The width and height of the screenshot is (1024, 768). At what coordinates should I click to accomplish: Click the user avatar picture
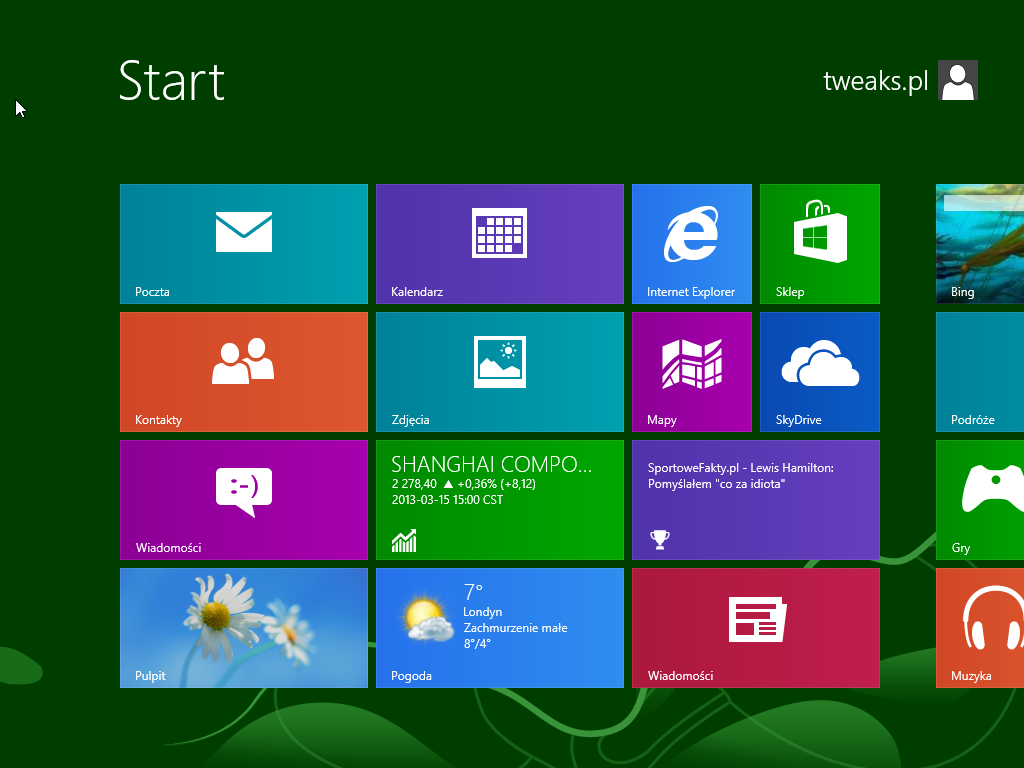click(958, 80)
